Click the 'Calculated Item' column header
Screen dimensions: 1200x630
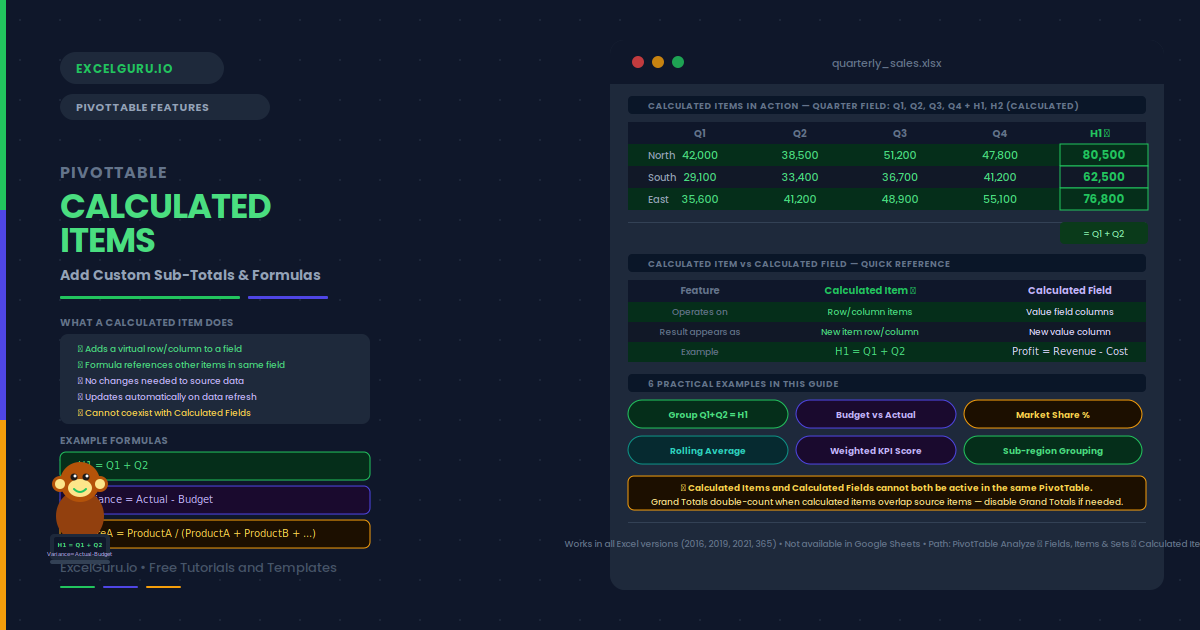[x=870, y=290]
